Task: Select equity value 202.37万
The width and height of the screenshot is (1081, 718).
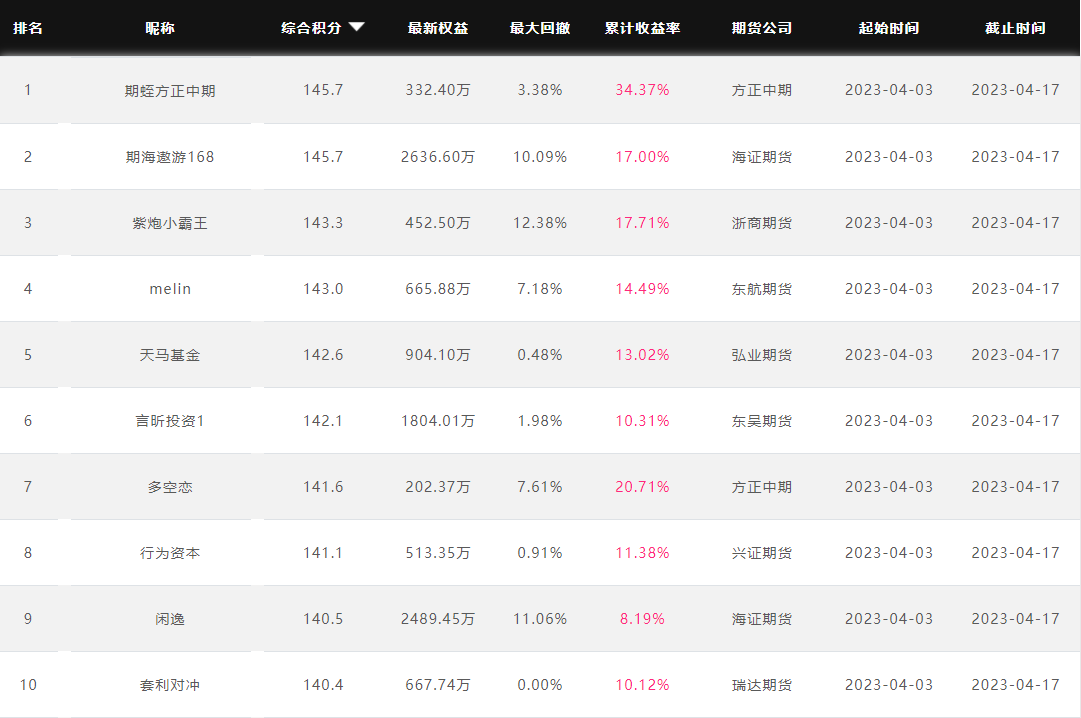Action: pos(438,487)
